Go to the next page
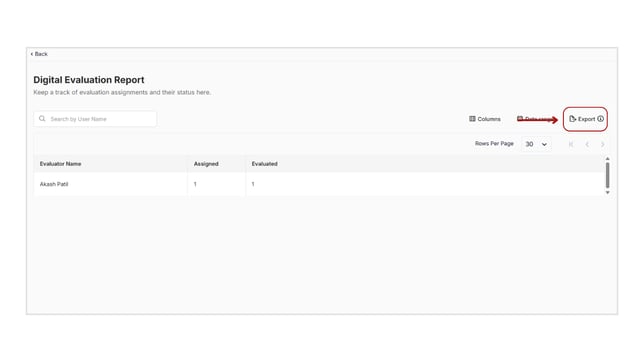Image resolution: width=644 pixels, height=362 pixels. (x=603, y=144)
